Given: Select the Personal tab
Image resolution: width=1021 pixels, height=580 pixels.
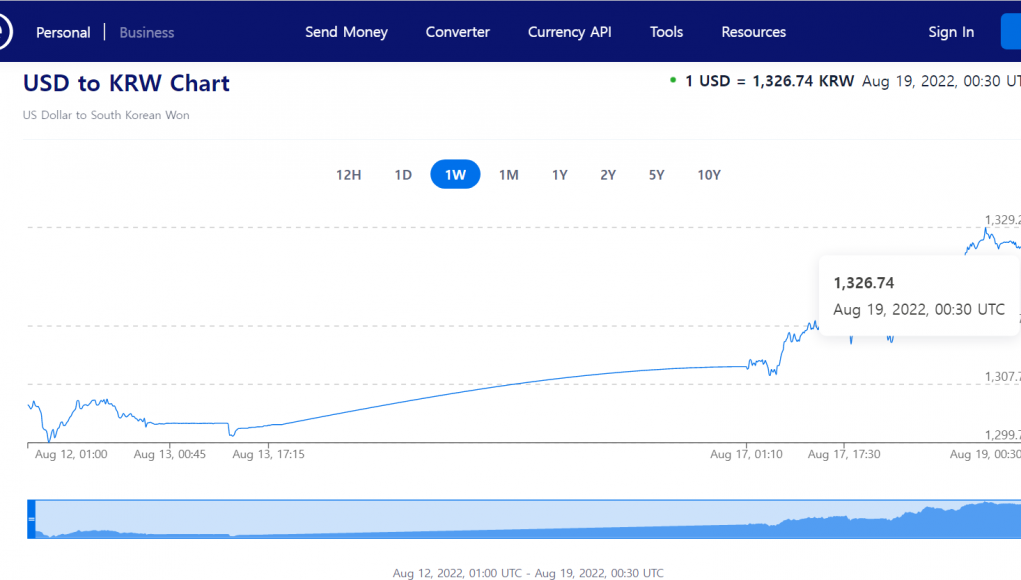Looking at the screenshot, I should pyautogui.click(x=63, y=33).
